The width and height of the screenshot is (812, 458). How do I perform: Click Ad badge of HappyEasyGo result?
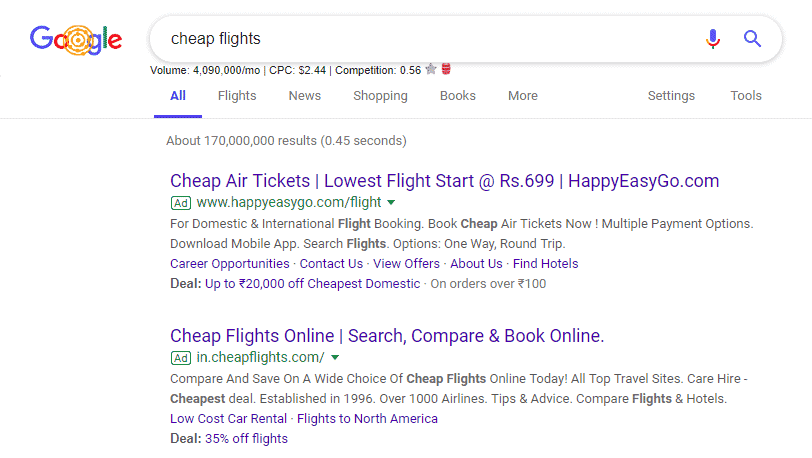coord(181,202)
